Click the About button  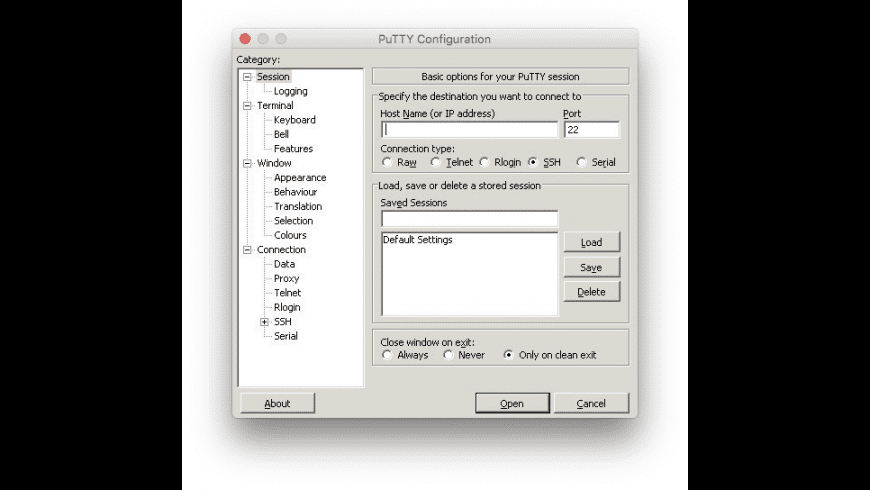click(x=277, y=403)
